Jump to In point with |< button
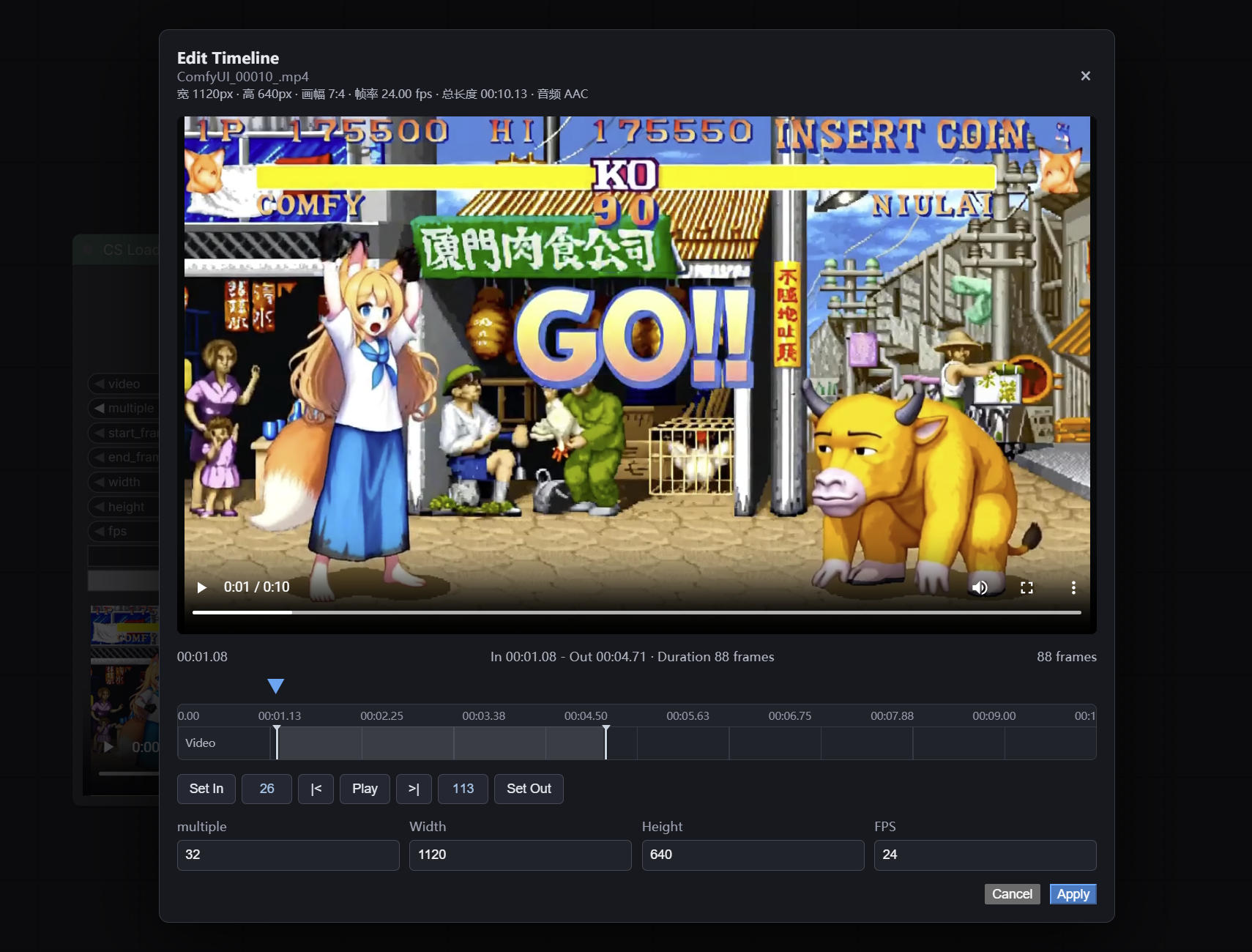Image resolution: width=1252 pixels, height=952 pixels. pos(316,789)
